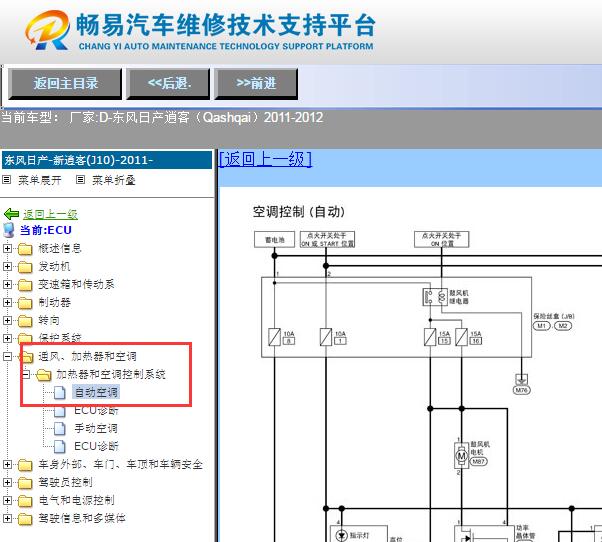The height and width of the screenshot is (542, 602).
Task: Open the [返回上一级] link above the diagram
Action: [x=265, y=159]
